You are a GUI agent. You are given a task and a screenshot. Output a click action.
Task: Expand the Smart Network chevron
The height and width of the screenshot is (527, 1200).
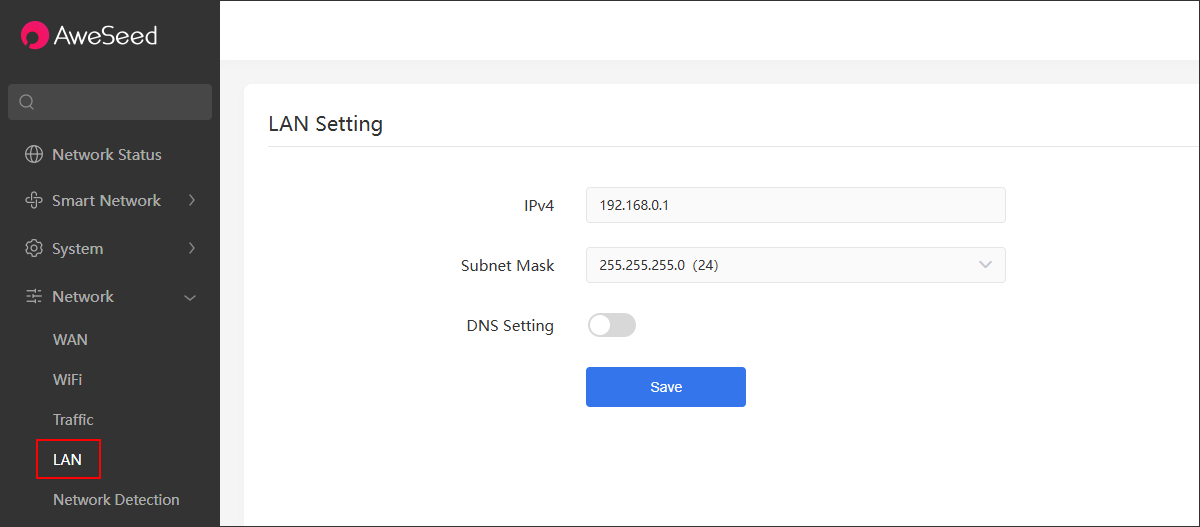click(x=192, y=200)
